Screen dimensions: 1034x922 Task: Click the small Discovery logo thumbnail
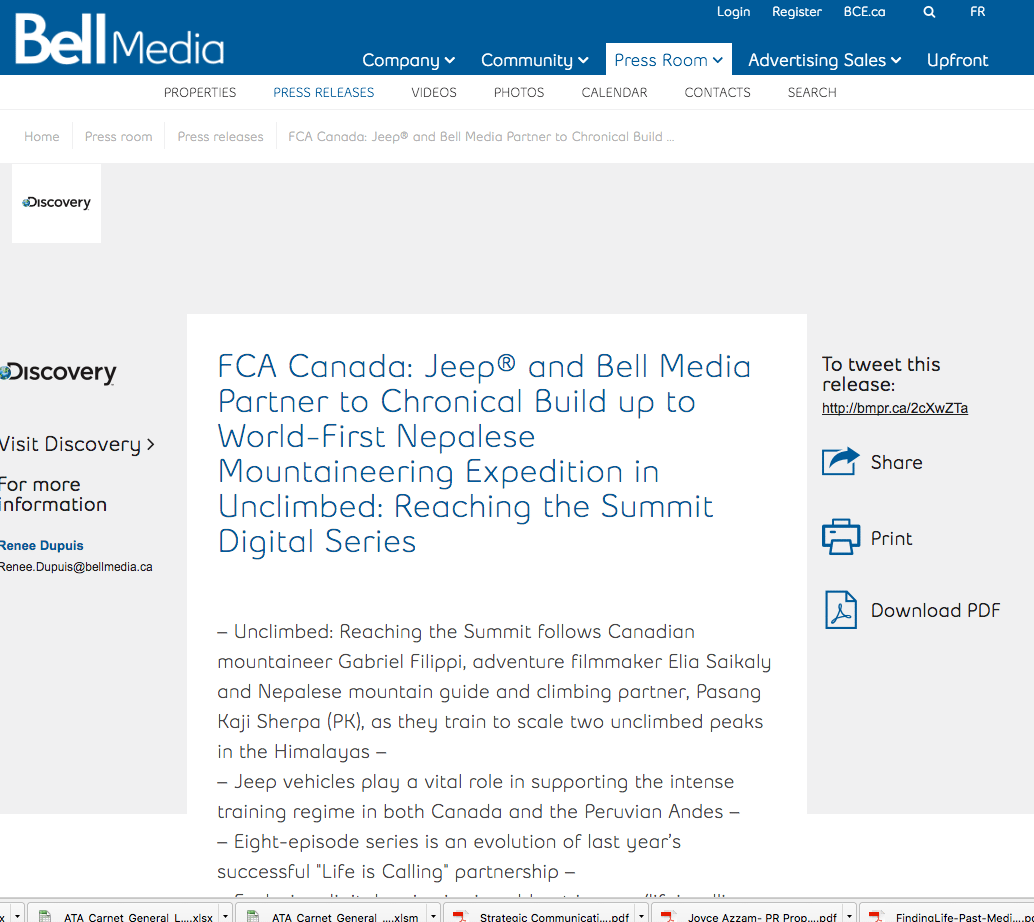[56, 203]
